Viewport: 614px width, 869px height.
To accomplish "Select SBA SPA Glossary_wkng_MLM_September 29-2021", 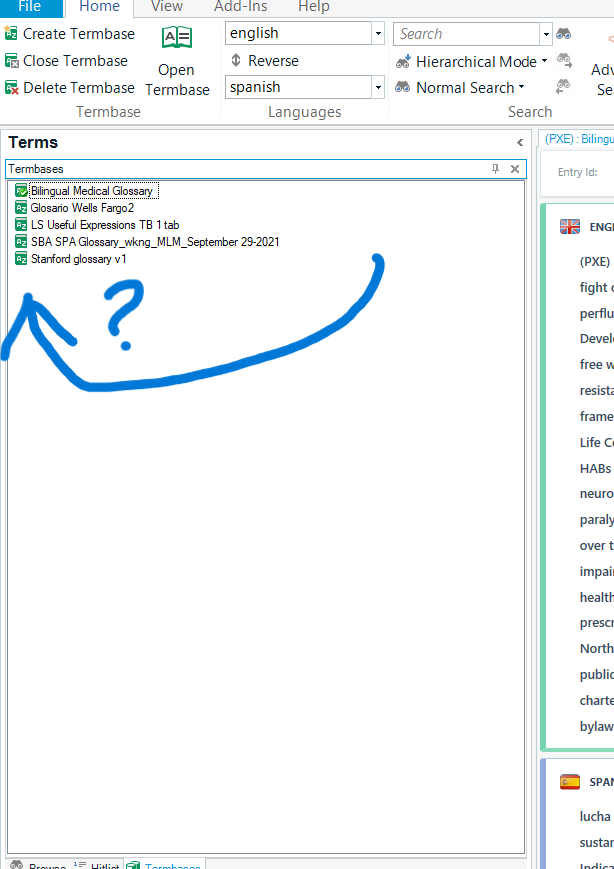I will pos(155,242).
